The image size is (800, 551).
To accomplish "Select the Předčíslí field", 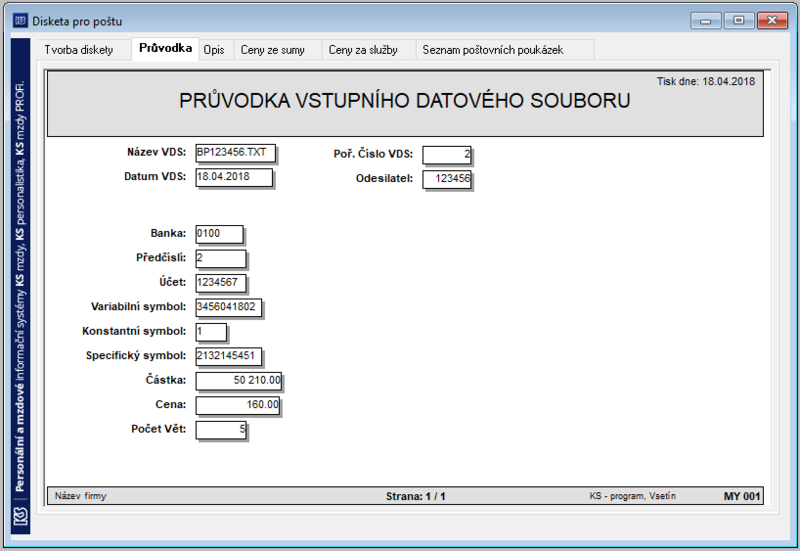I will pyautogui.click(x=220, y=259).
